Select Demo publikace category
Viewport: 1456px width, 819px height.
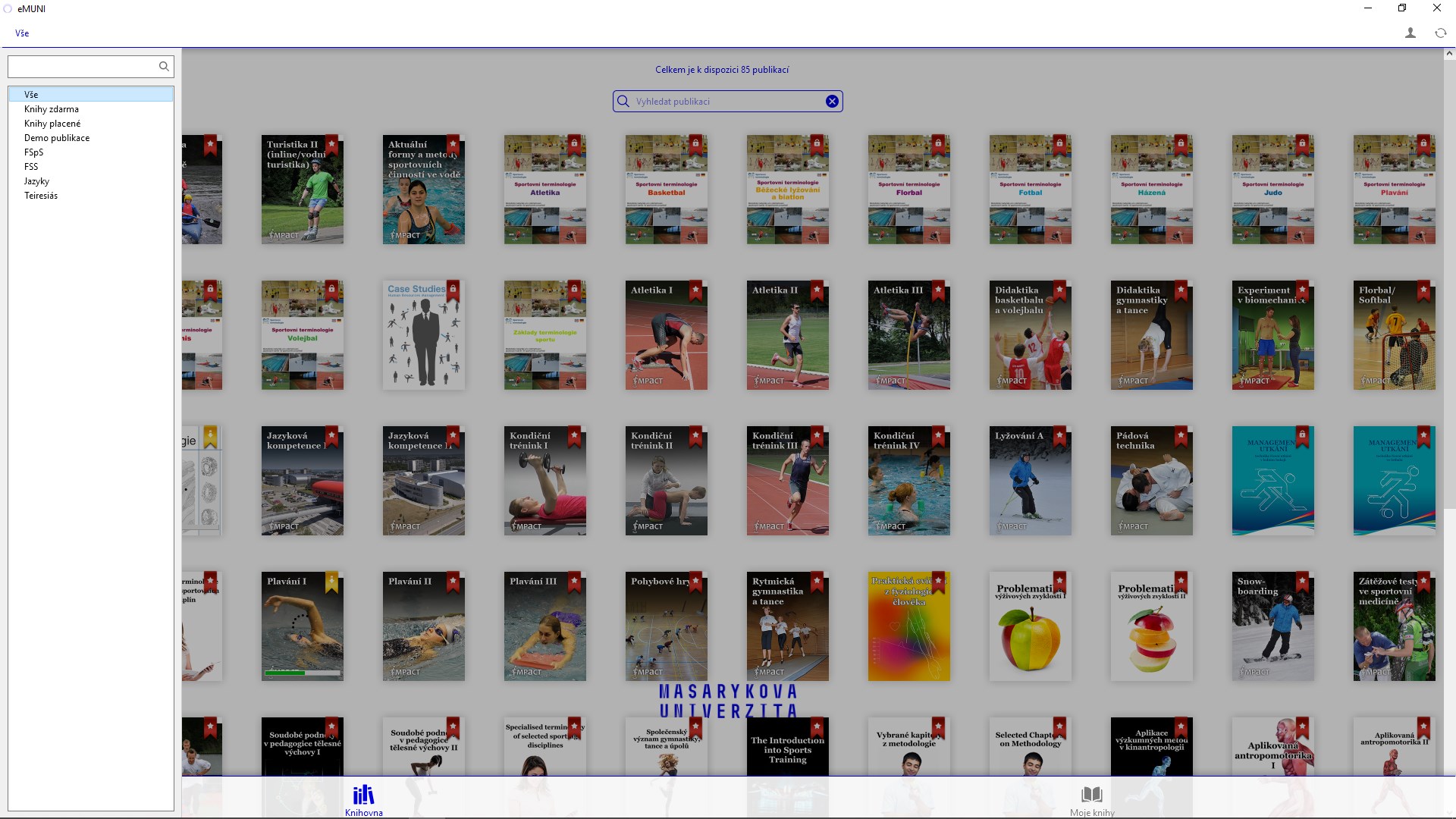click(57, 138)
